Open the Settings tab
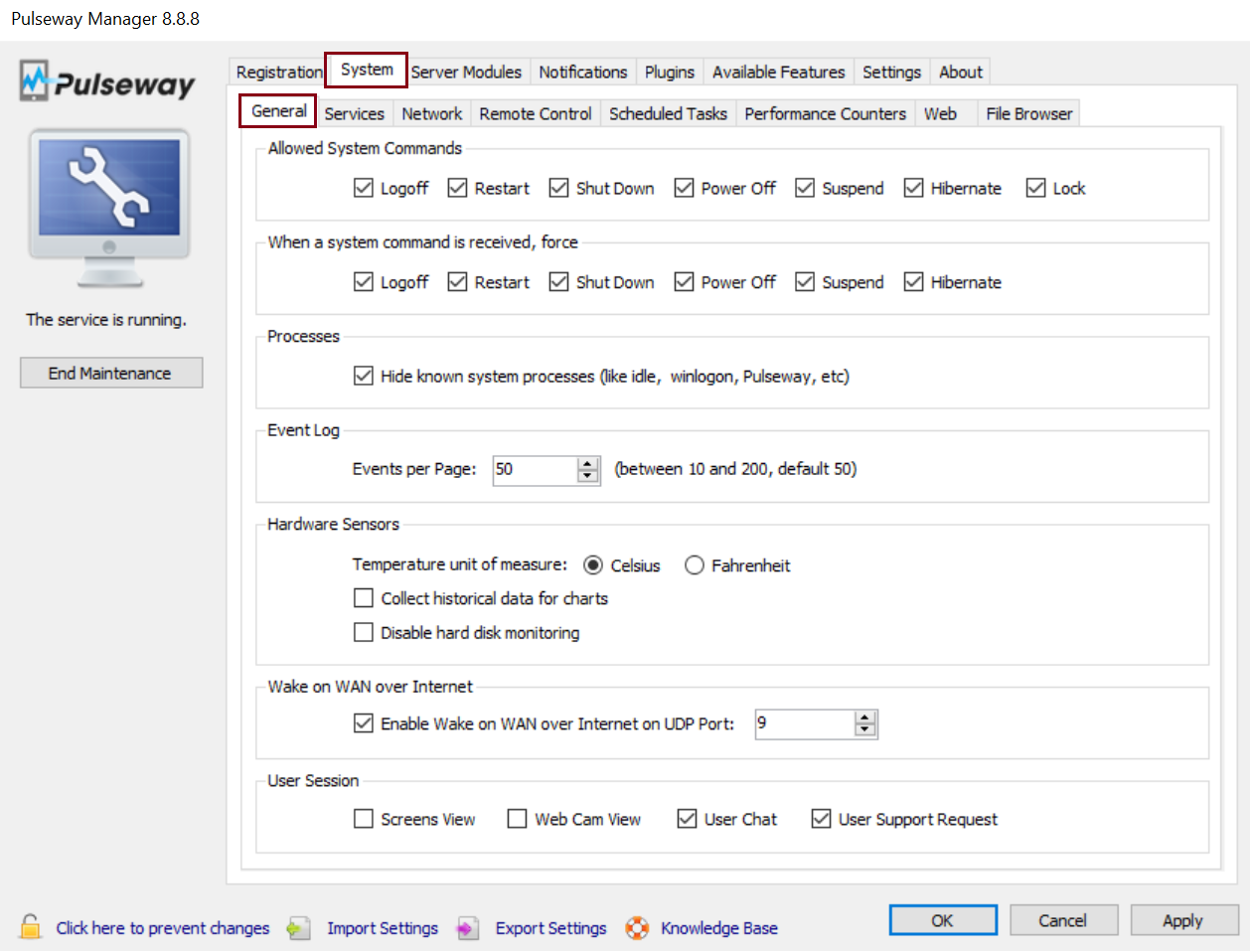This screenshot has height=952, width=1250. (891, 72)
